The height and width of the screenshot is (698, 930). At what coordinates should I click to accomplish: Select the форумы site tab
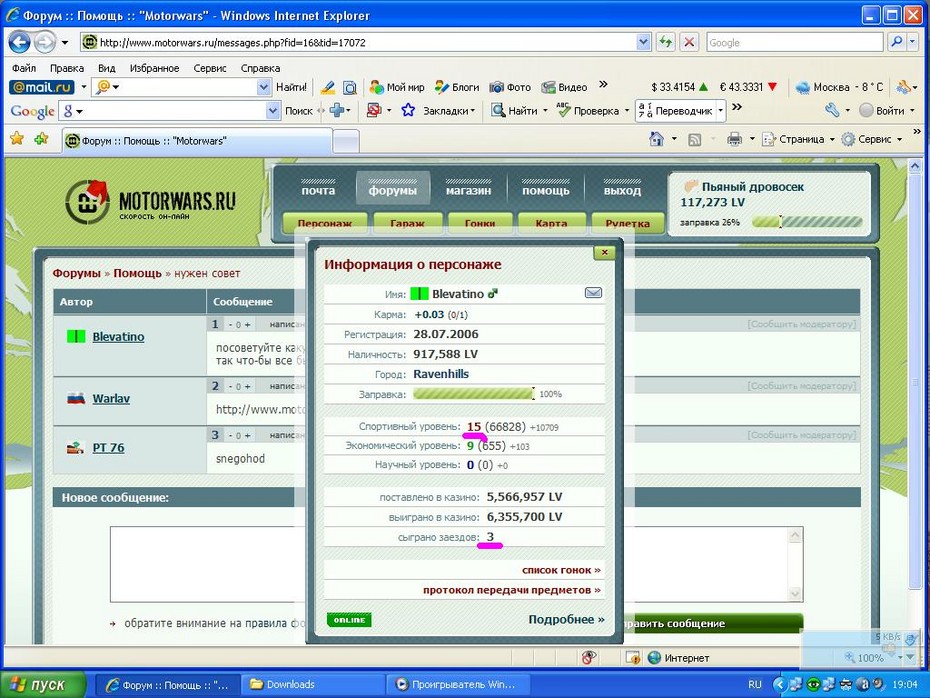click(x=393, y=189)
